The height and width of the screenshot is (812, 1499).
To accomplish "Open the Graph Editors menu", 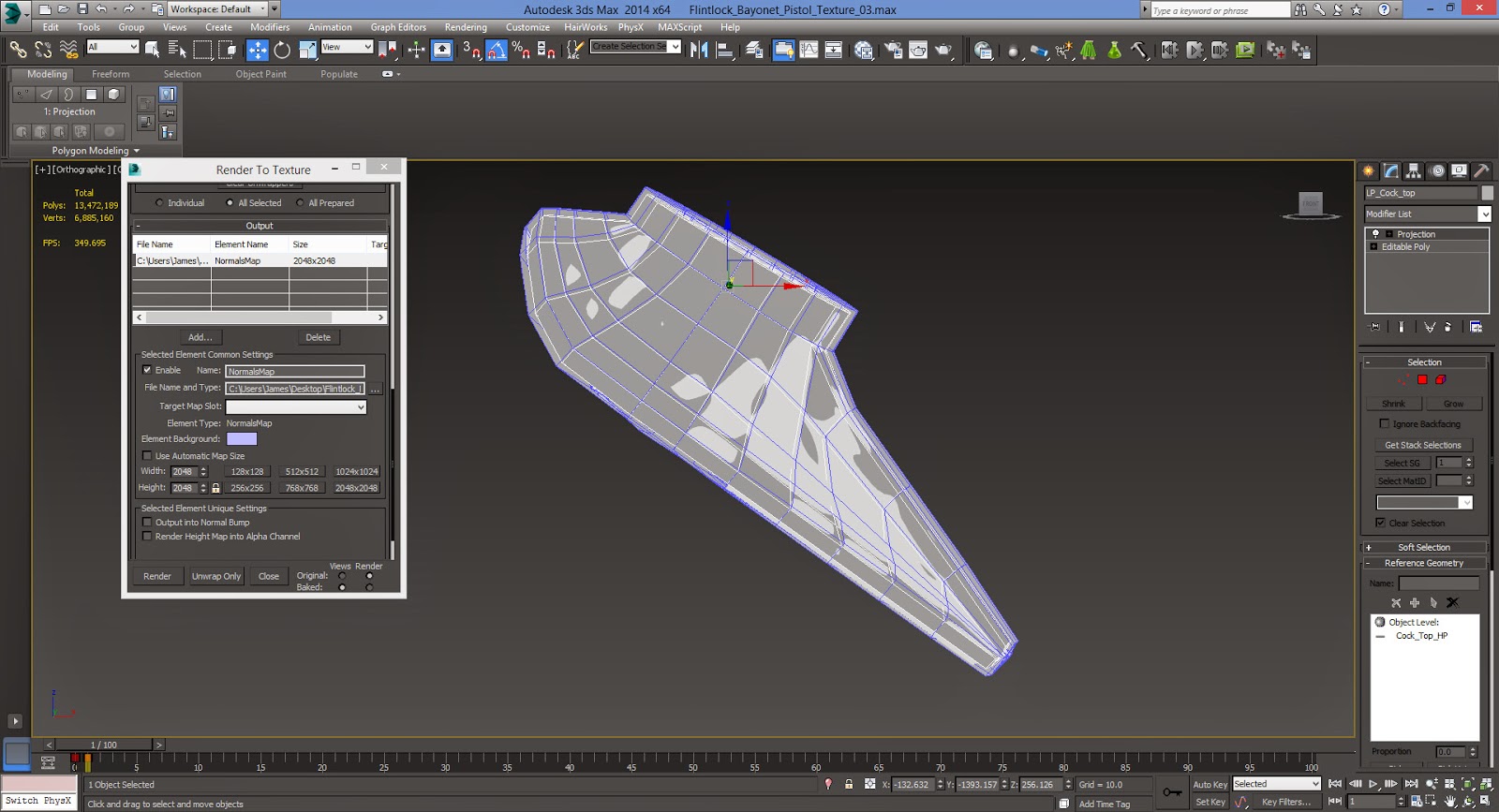I will (x=398, y=27).
